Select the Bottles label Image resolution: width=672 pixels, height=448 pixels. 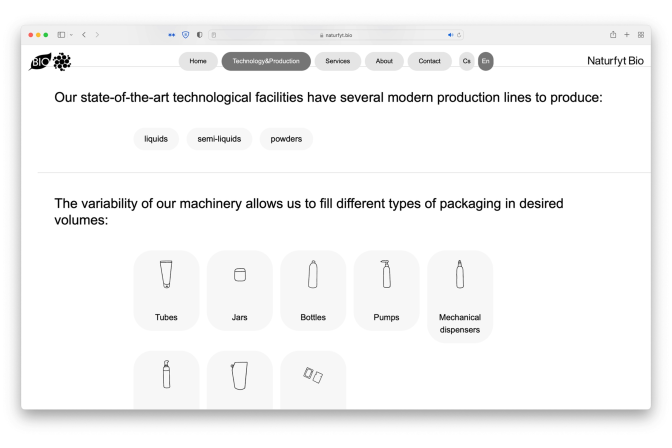[x=313, y=317]
